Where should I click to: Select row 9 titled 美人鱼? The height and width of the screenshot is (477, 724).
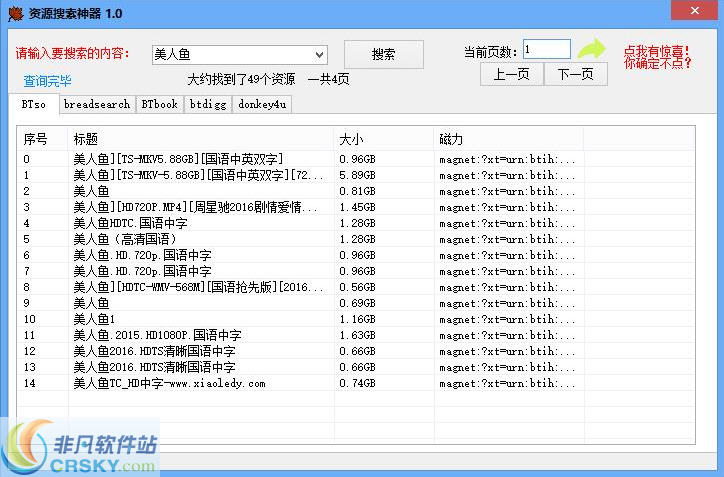click(x=91, y=303)
